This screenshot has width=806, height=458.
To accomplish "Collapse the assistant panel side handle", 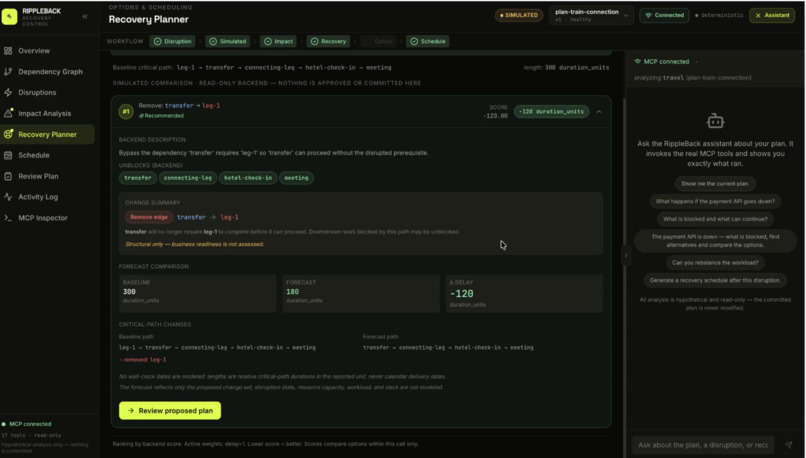I will (626, 255).
